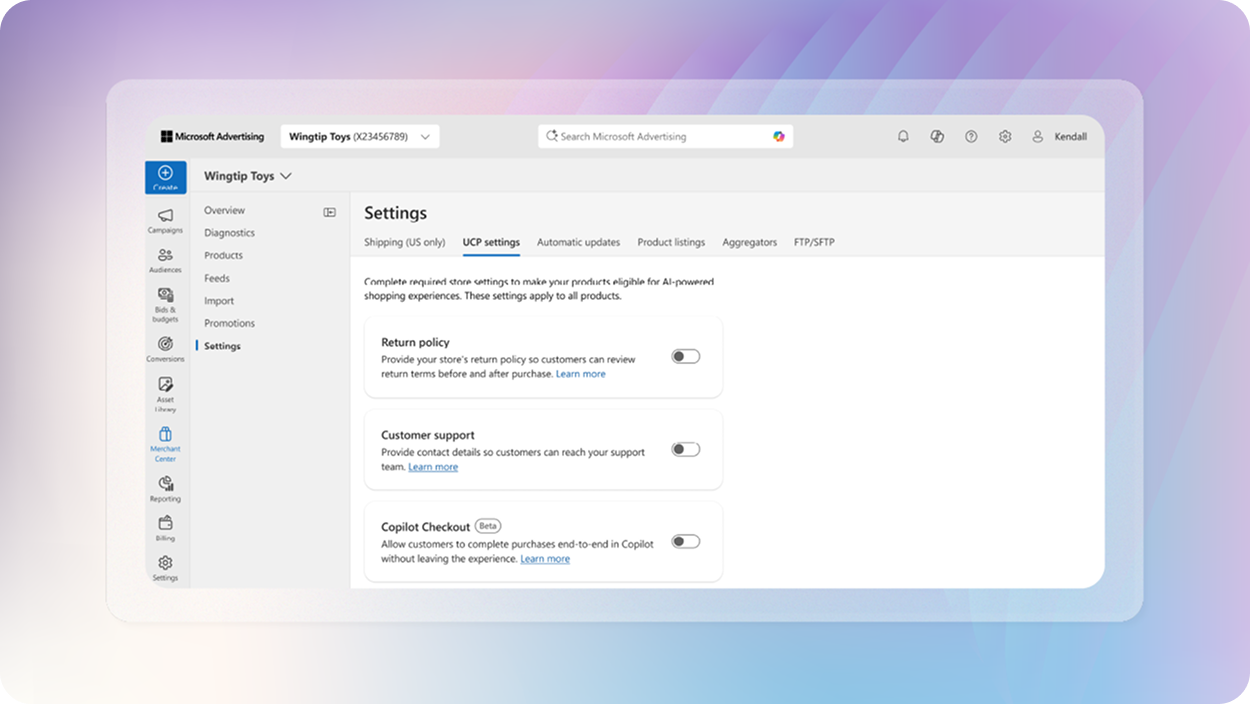Click Learn more under Return policy
Image resolution: width=1250 pixels, height=704 pixels.
coord(581,374)
